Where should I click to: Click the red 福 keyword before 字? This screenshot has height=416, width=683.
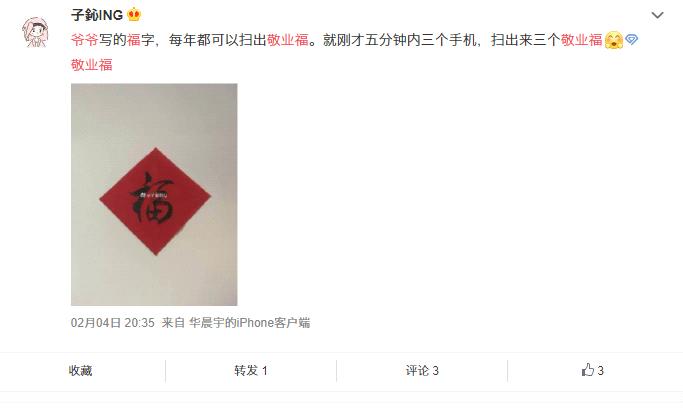pos(134,40)
